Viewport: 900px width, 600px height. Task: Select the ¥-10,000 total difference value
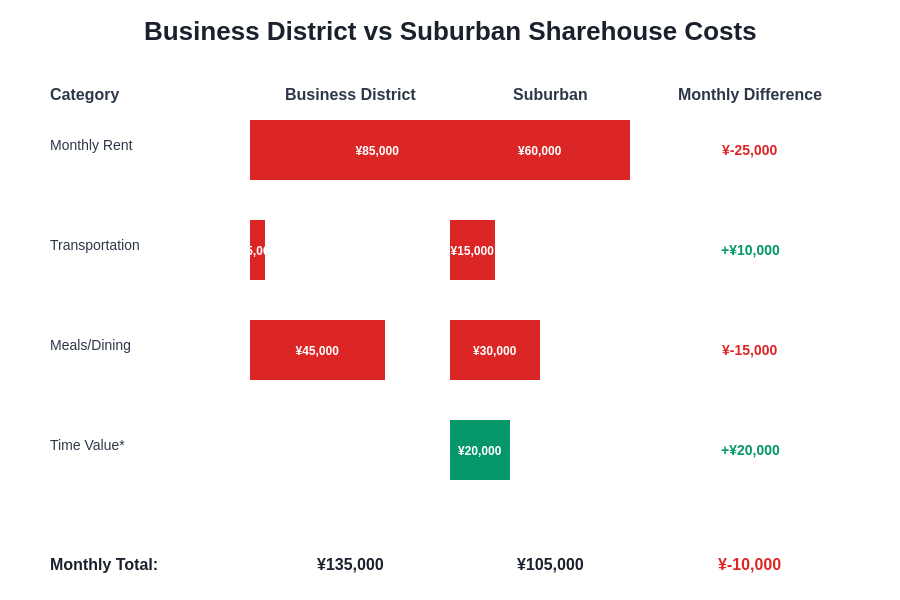pos(749,564)
